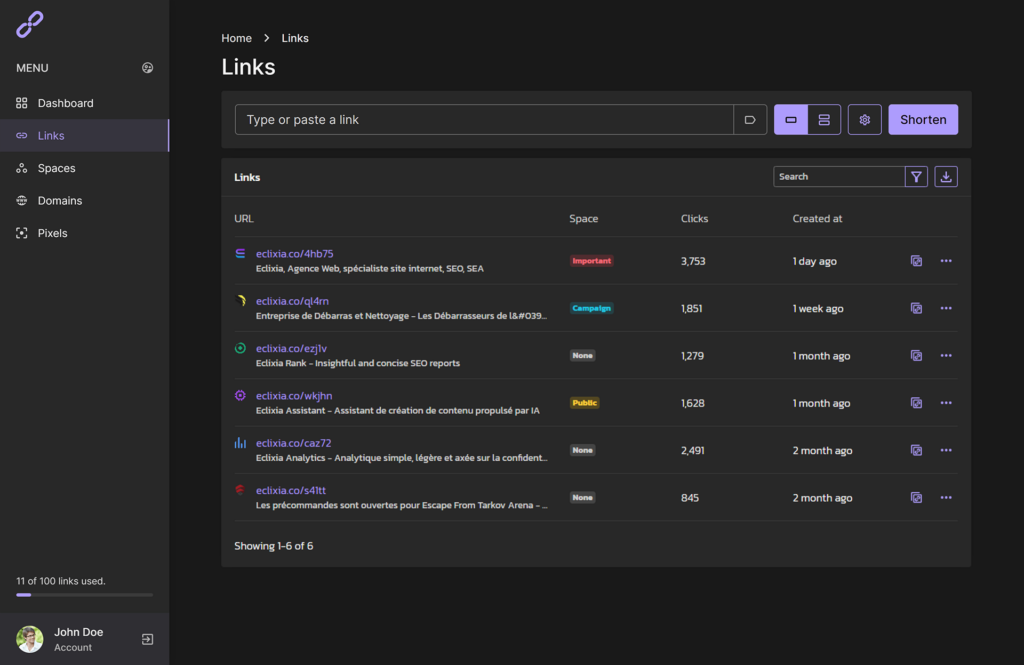The image size is (1024, 665).
Task: Copy the eclixia.co/4hb75 link
Action: point(916,261)
